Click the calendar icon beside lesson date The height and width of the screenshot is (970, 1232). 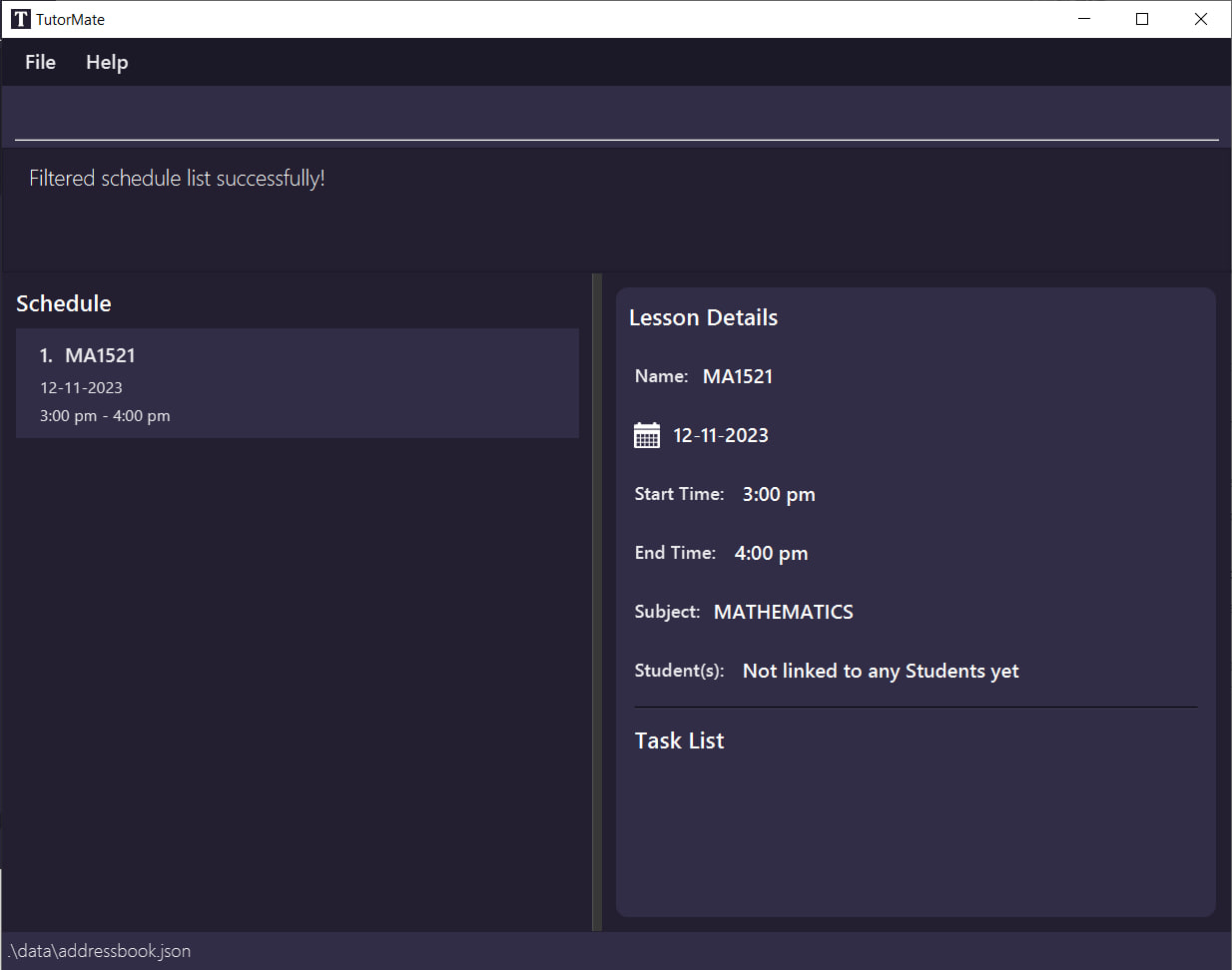pos(647,435)
